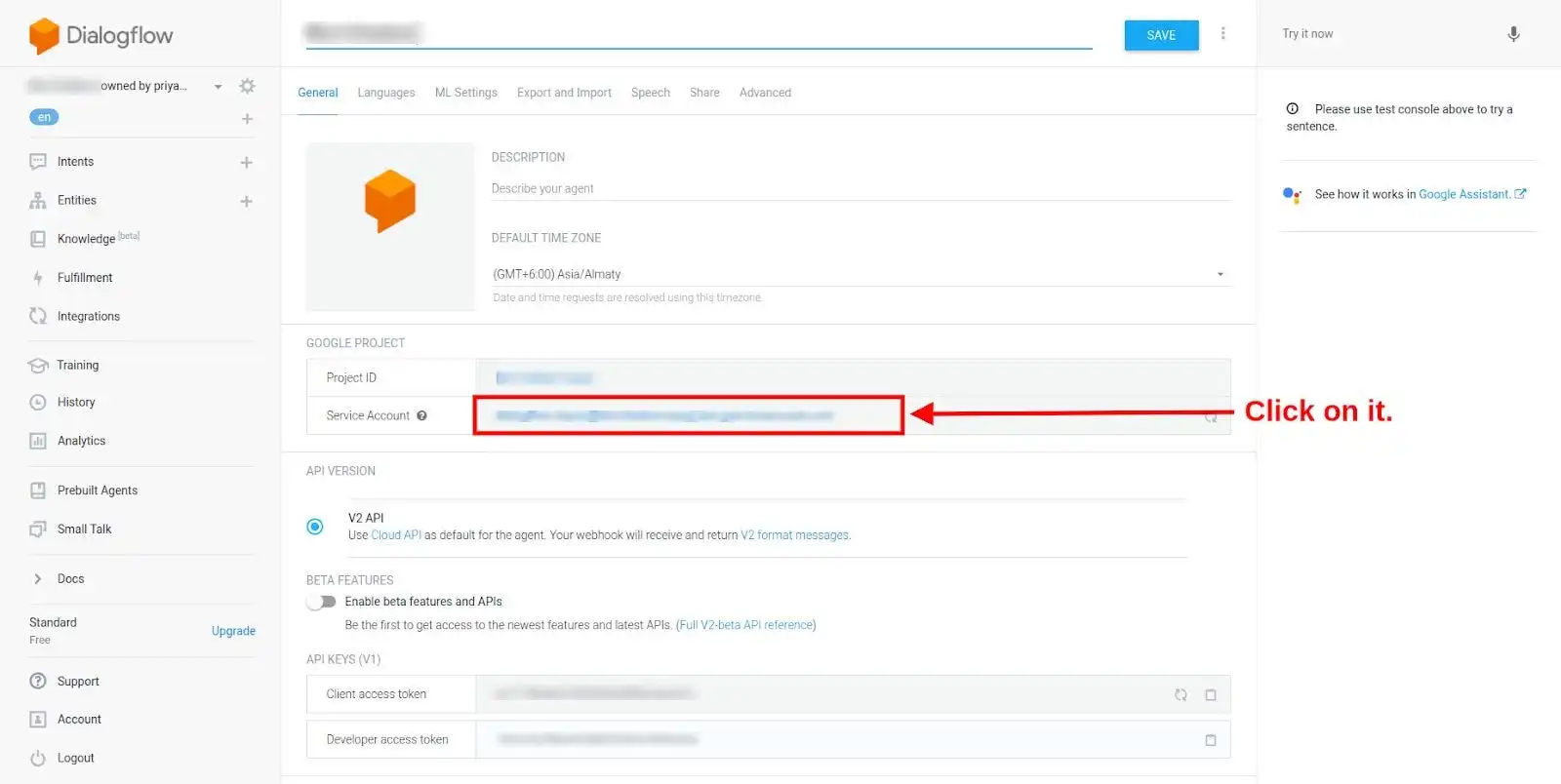Open Knowledge beta section
Viewport: 1561px width, 784px height.
[x=98, y=238]
